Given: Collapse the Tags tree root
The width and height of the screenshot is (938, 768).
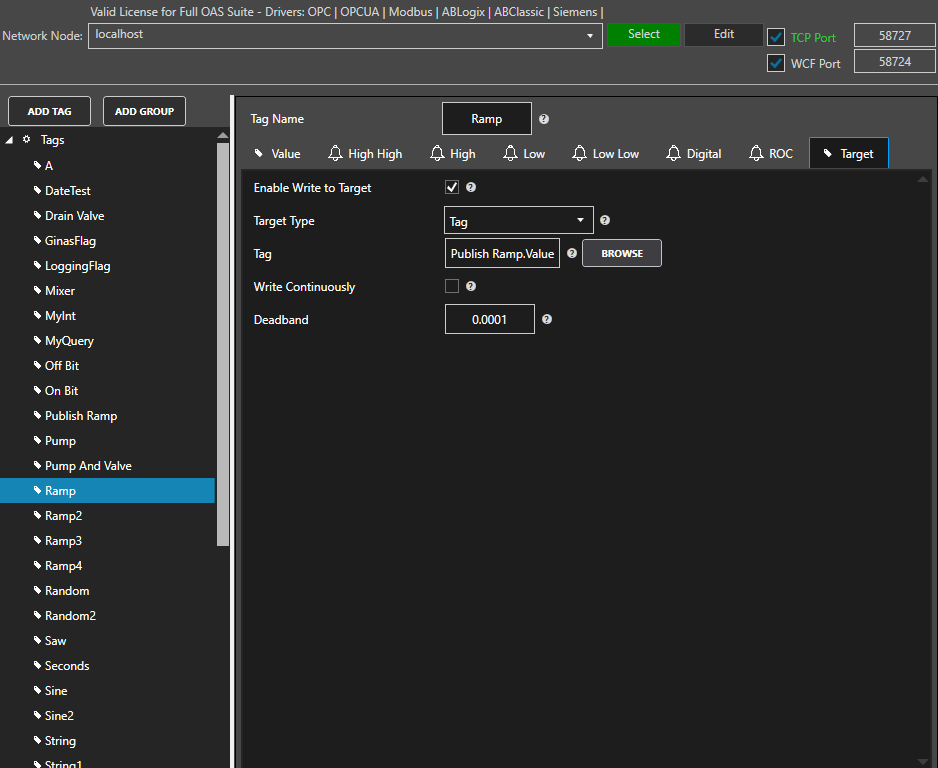Looking at the screenshot, I should point(9,140).
